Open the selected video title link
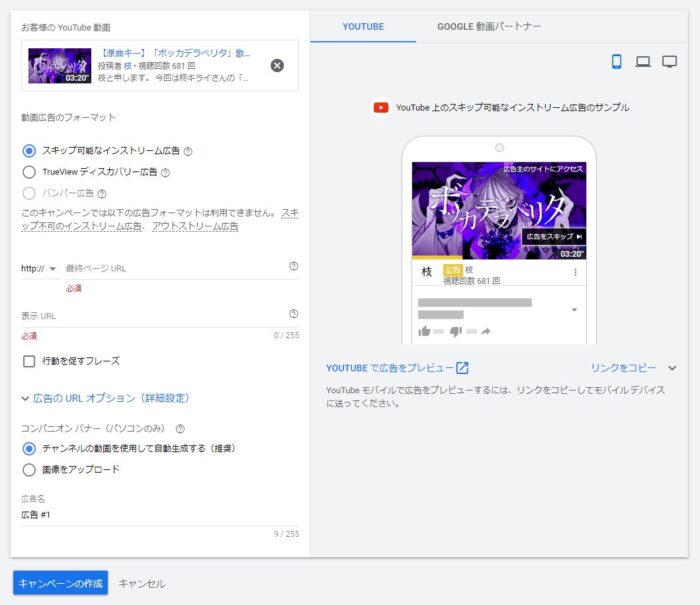This screenshot has height=605, width=700. pos(175,53)
